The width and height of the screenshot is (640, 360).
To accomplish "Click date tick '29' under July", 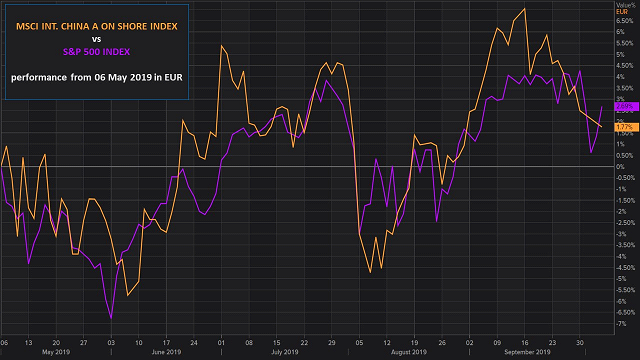I will coord(332,343).
